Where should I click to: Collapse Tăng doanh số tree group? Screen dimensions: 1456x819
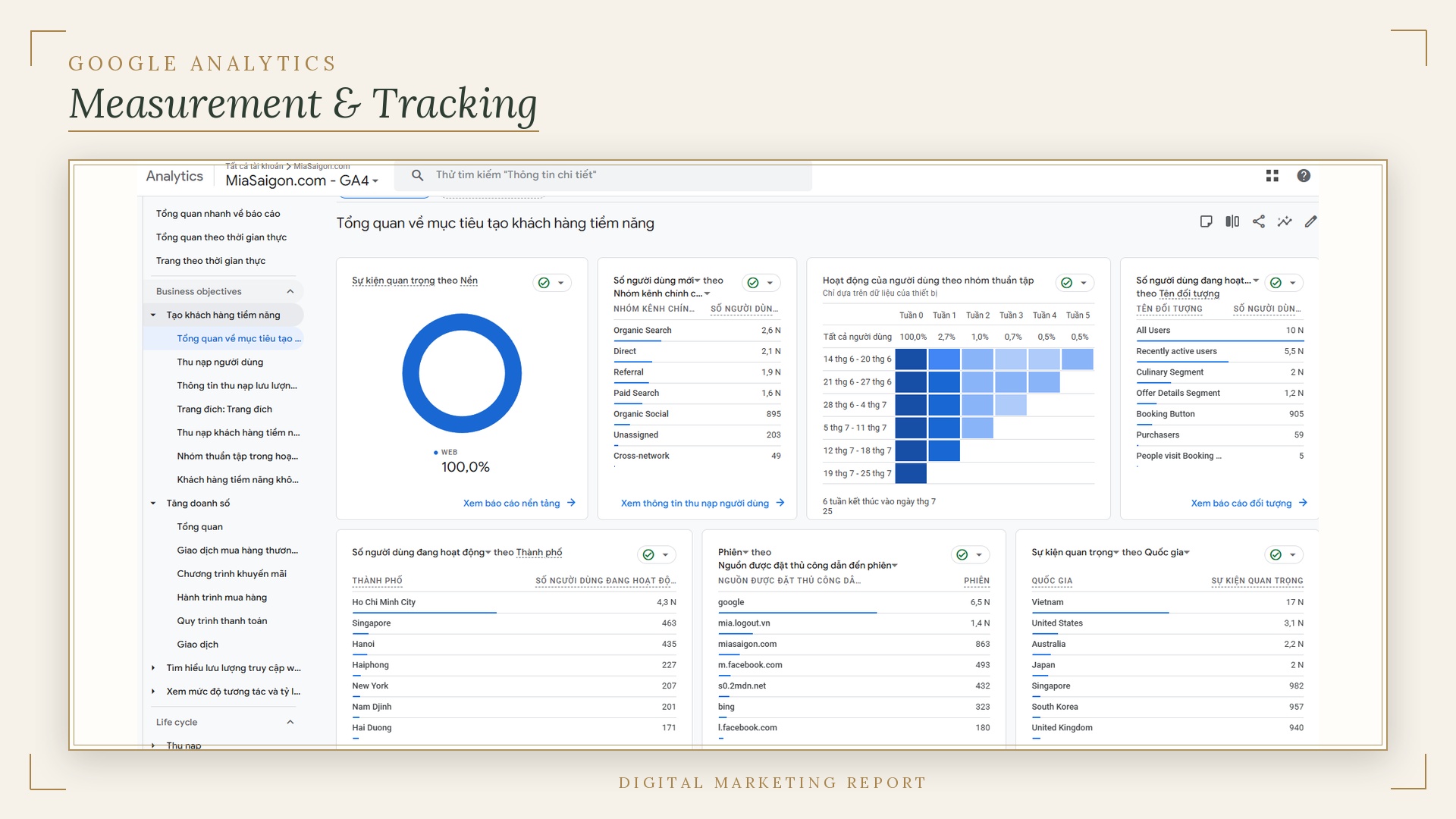[x=153, y=503]
